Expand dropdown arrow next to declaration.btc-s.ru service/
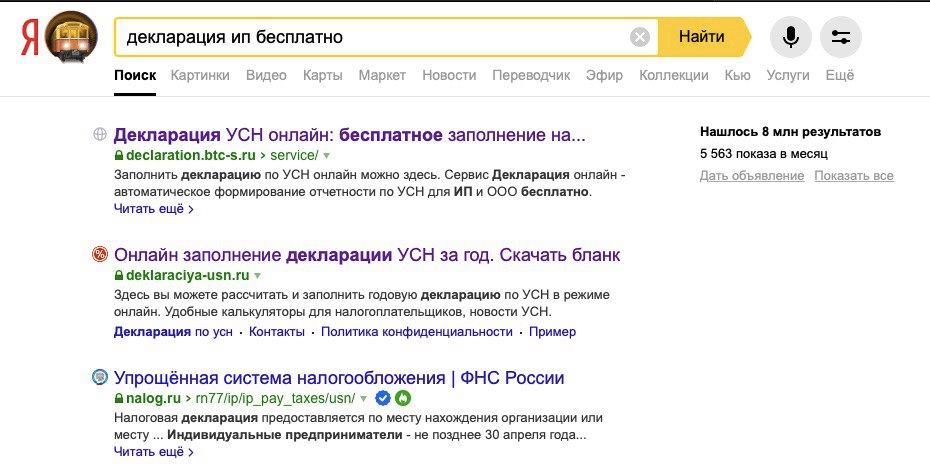The width and height of the screenshot is (930, 473). point(326,155)
